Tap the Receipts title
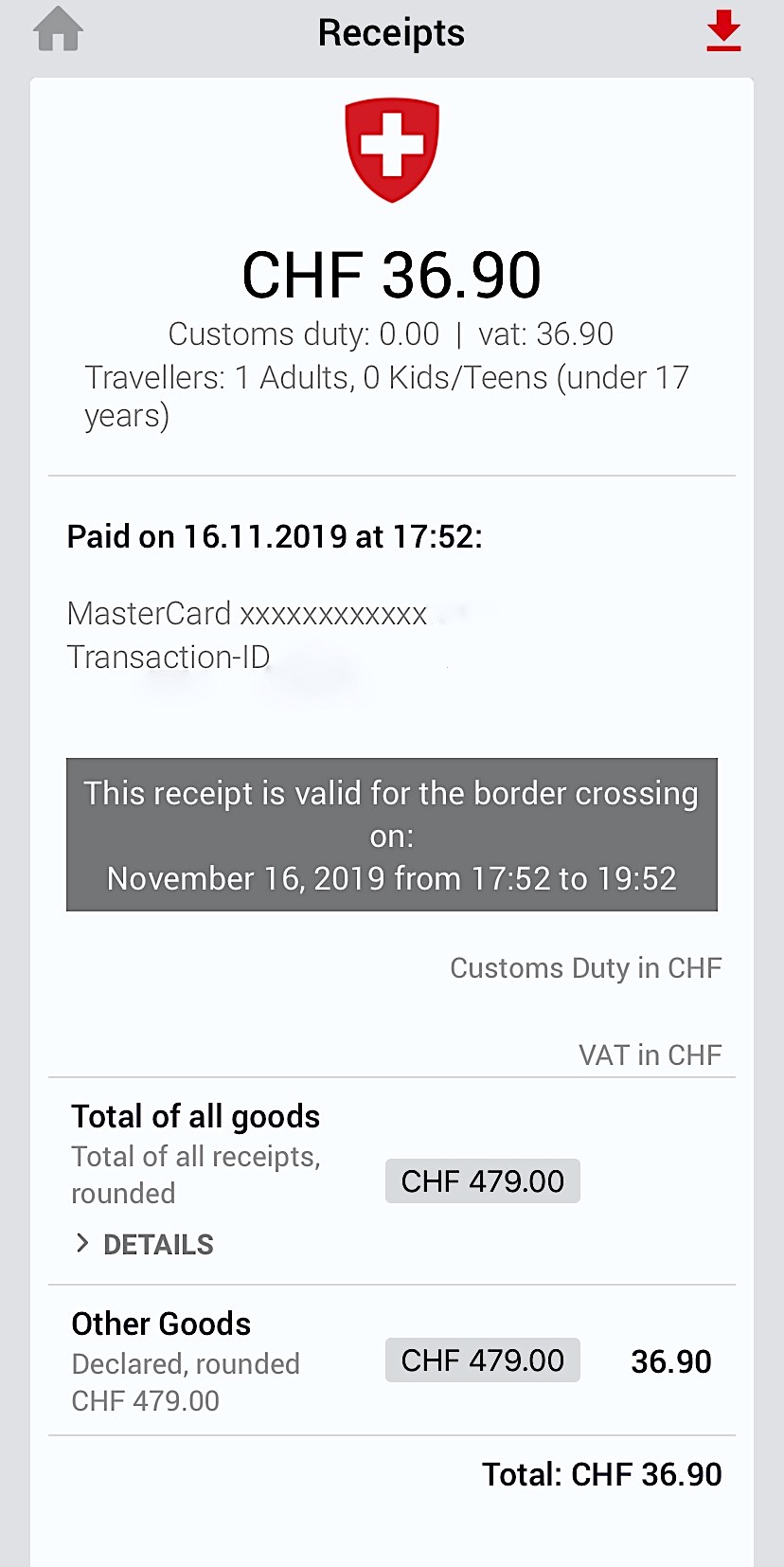The width and height of the screenshot is (784, 1567). tap(391, 33)
